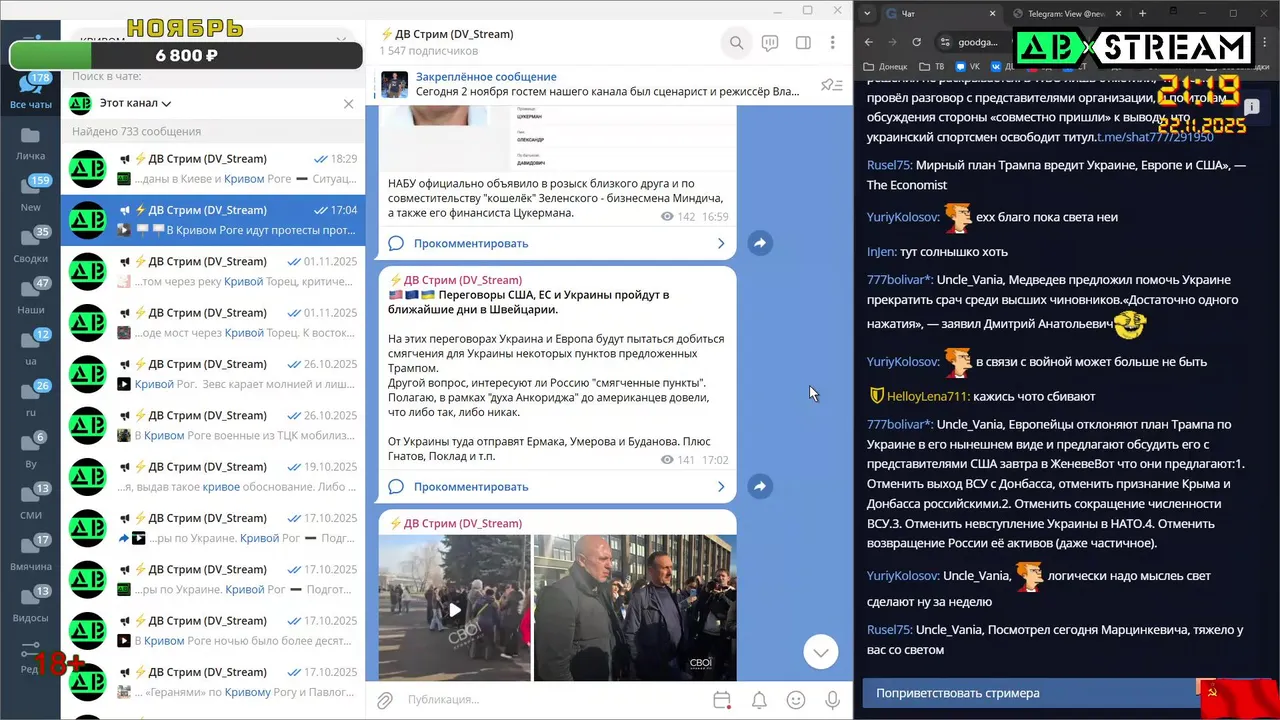
Task: Show the pinned messages list icon
Action: [831, 85]
